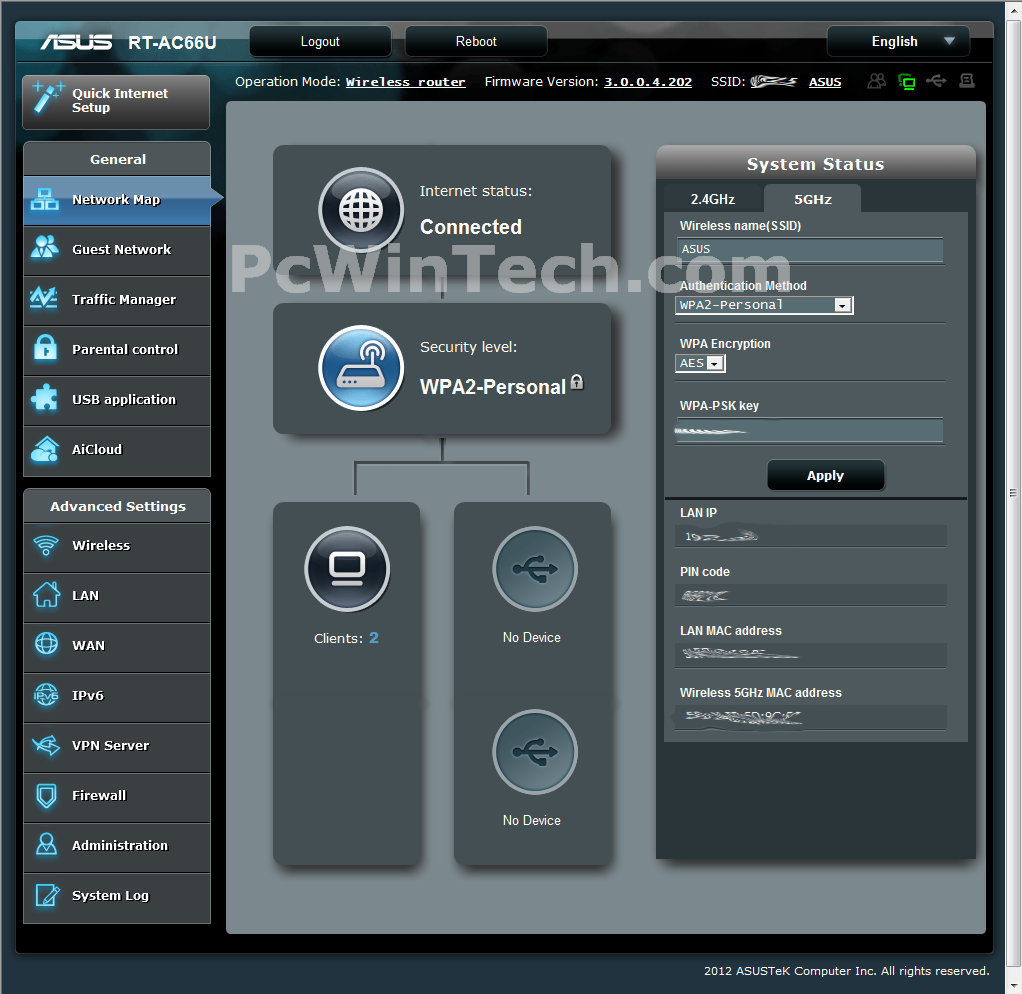Click the Logout button
The width and height of the screenshot is (1022, 994).
[x=320, y=42]
